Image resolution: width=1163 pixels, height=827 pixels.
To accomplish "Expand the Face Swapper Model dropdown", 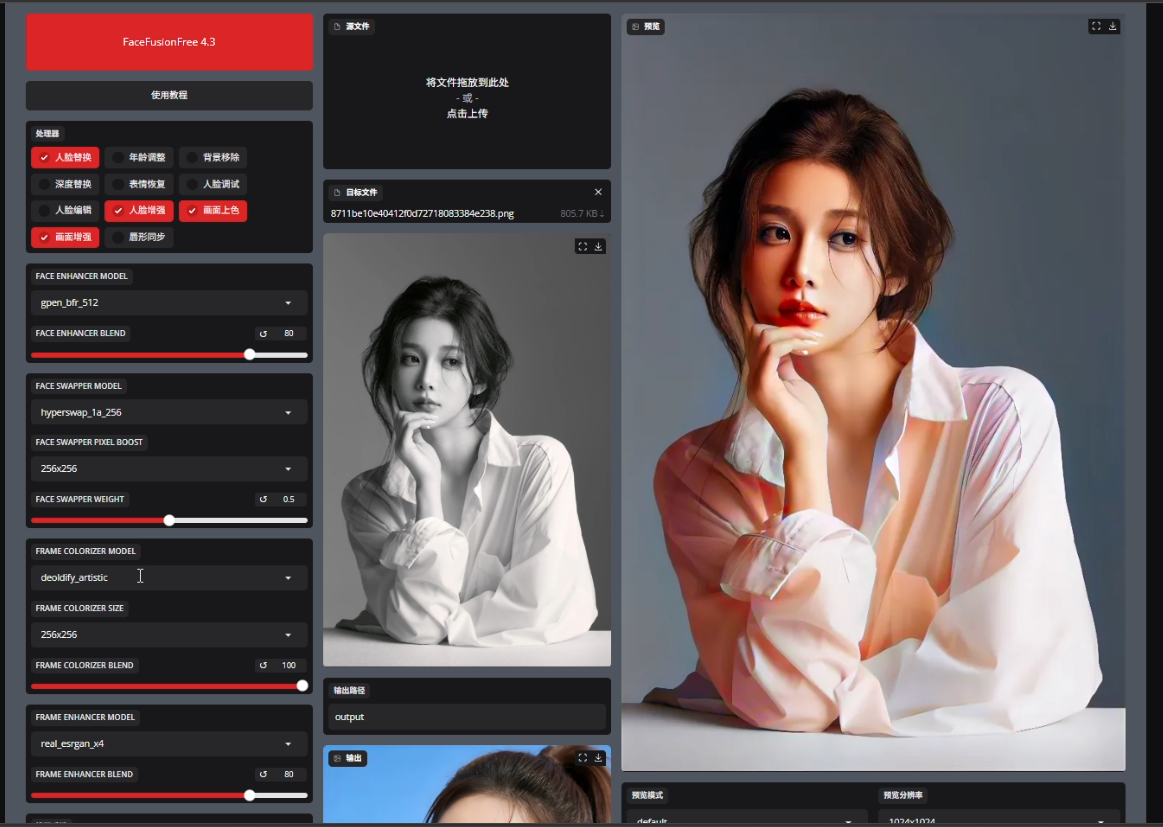I will click(169, 412).
